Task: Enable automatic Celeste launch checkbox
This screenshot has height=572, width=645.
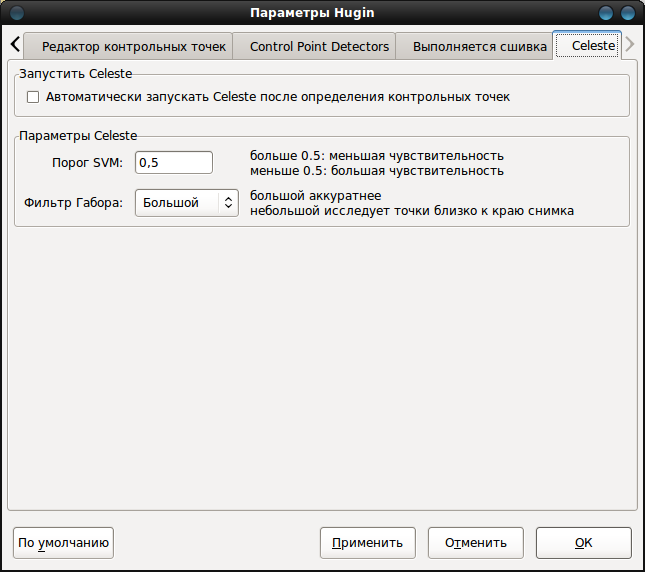Action: [x=33, y=97]
